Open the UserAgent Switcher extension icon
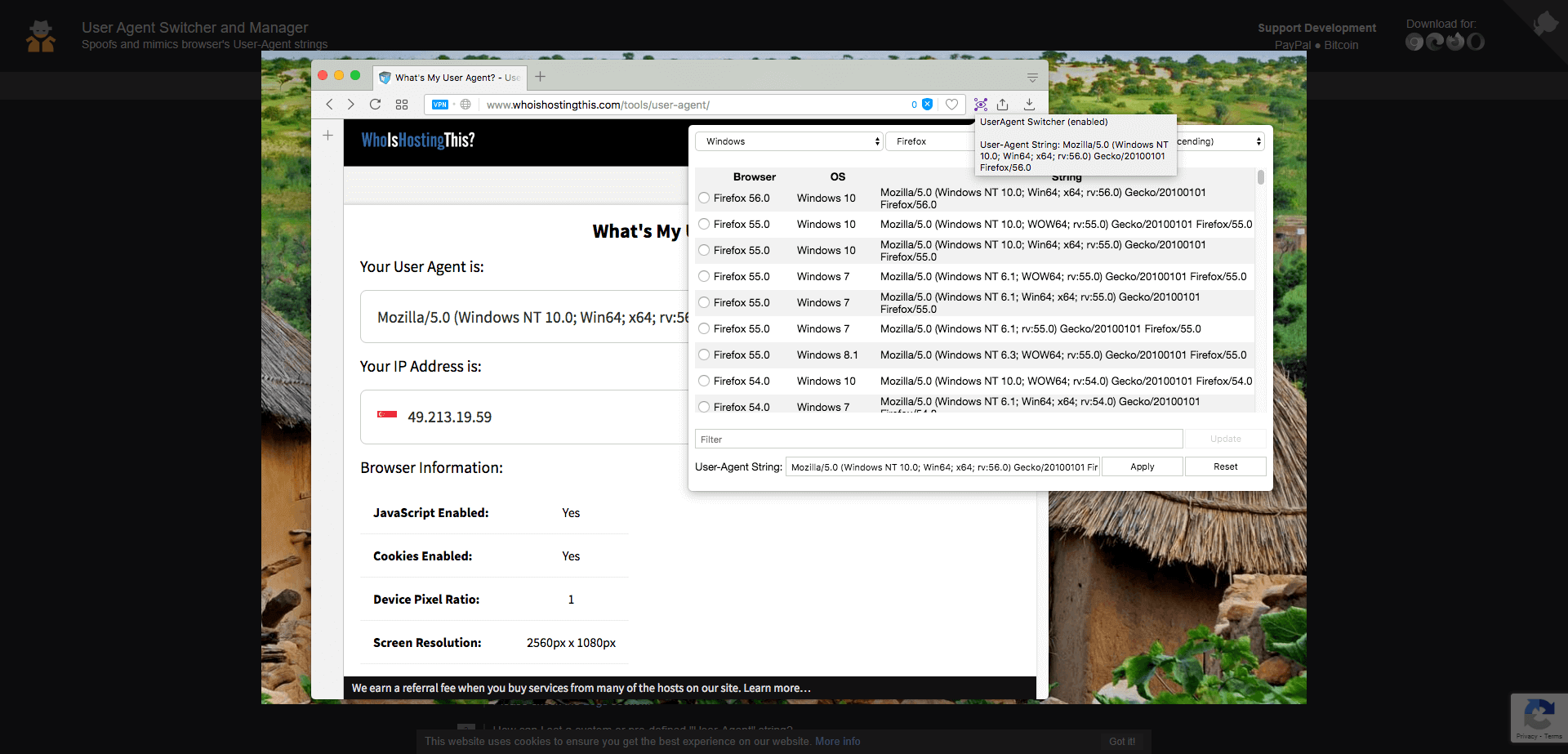Screen dimensions: 1568x754 point(981,105)
